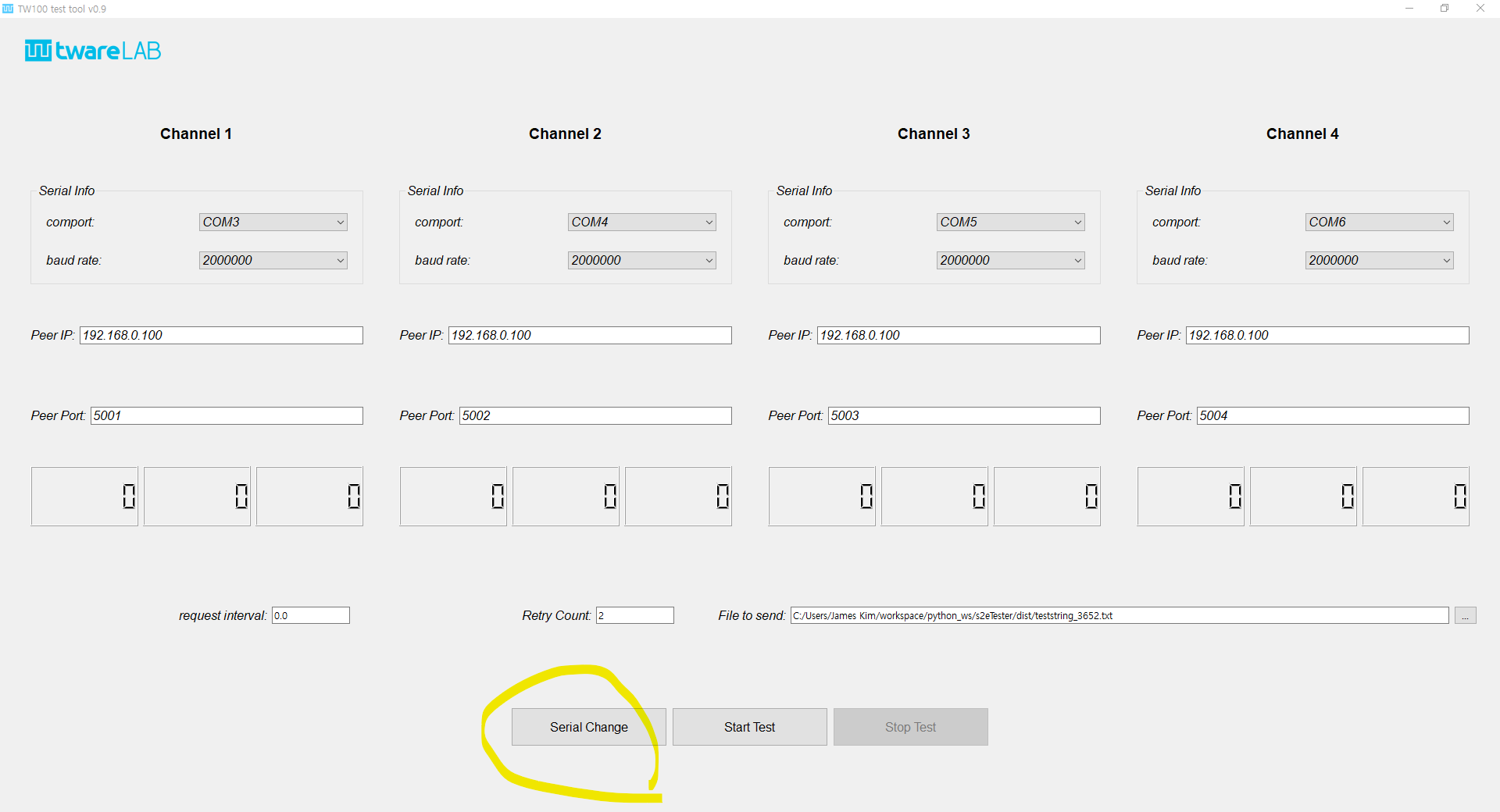Click Channel 3 Peer IP field
The height and width of the screenshot is (812, 1500).
click(x=959, y=335)
